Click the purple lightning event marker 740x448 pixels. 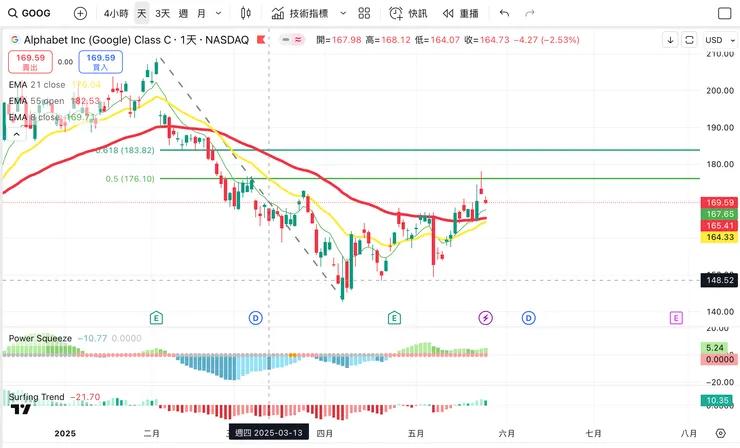coord(485,318)
